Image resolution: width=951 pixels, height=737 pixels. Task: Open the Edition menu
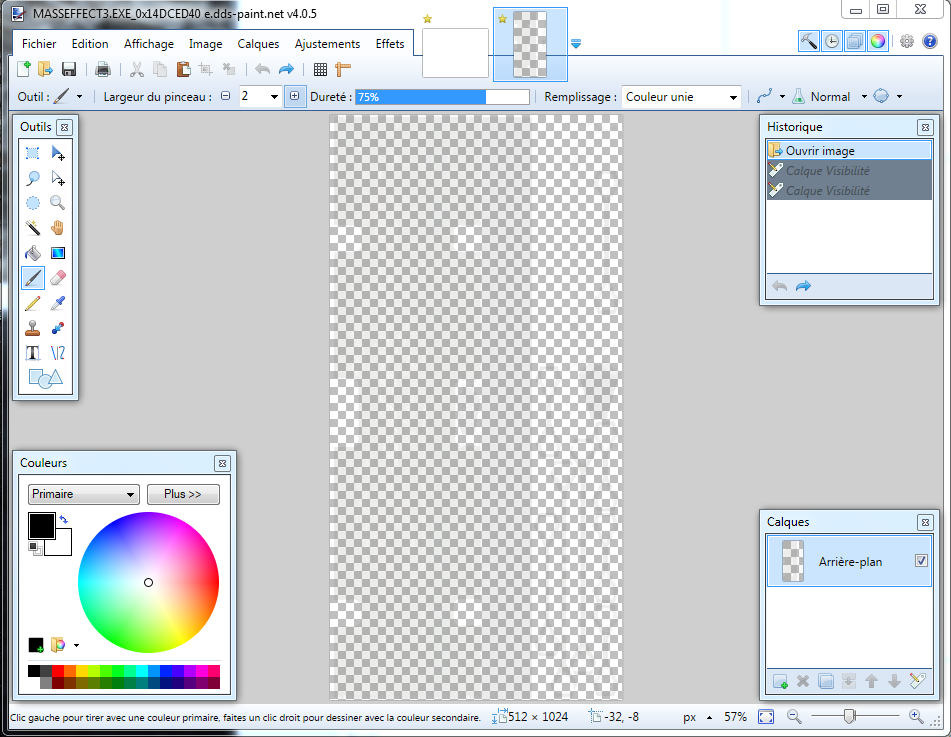[x=90, y=44]
